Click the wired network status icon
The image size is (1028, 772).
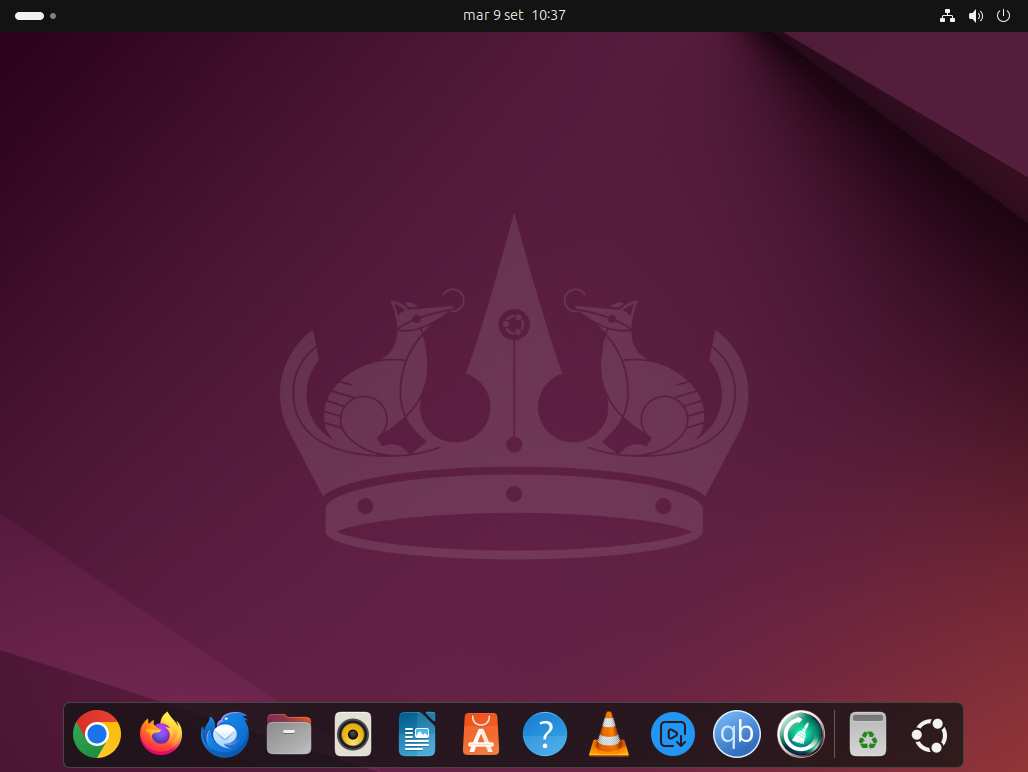click(947, 16)
